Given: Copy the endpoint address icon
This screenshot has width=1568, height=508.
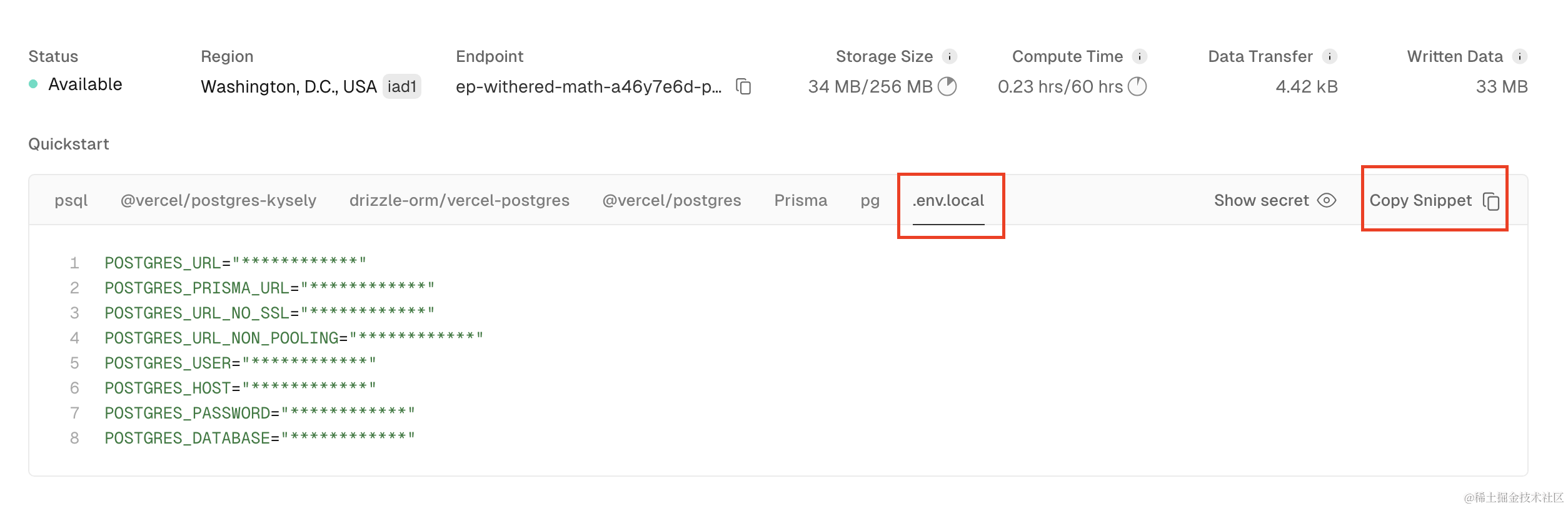Looking at the screenshot, I should (743, 86).
